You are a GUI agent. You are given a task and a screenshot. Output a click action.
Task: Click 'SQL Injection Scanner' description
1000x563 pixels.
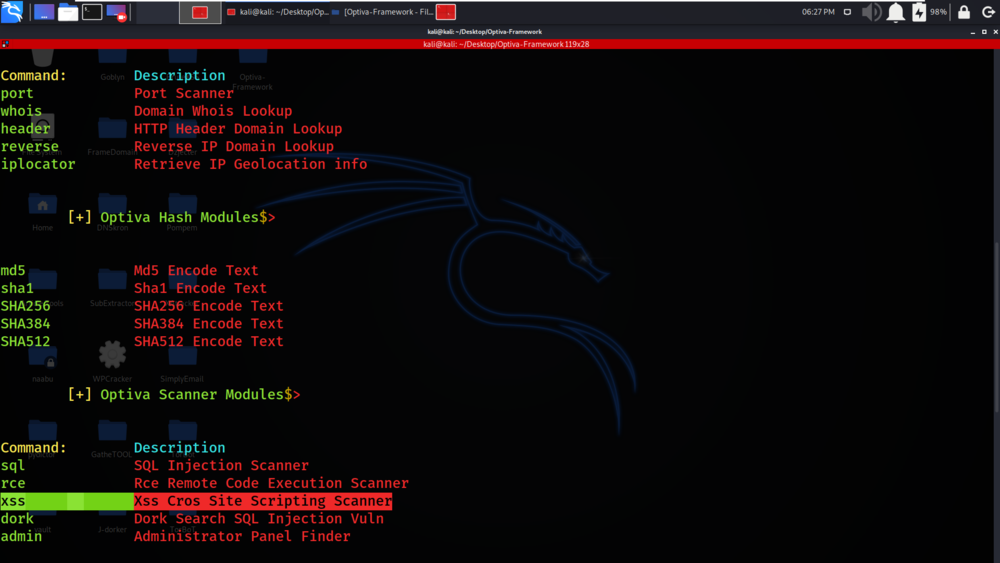tap(221, 465)
